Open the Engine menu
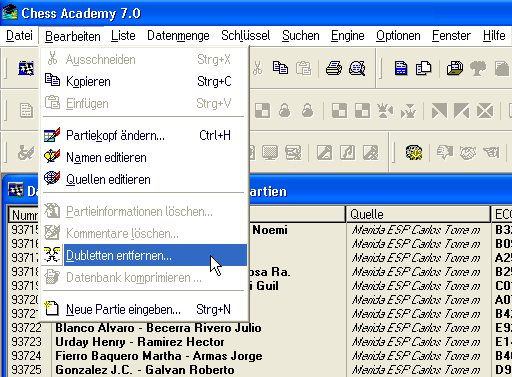The width and height of the screenshot is (512, 377). (348, 36)
